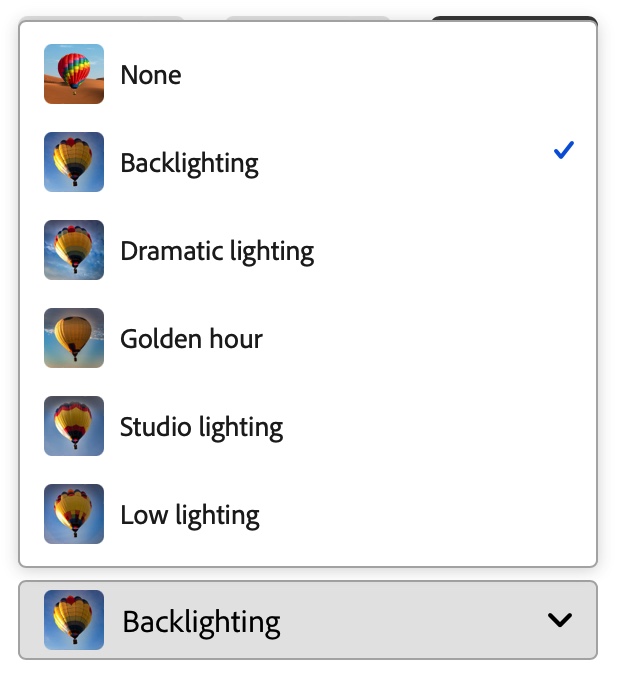Click the Golden hour text label
The image size is (618, 688).
point(191,339)
